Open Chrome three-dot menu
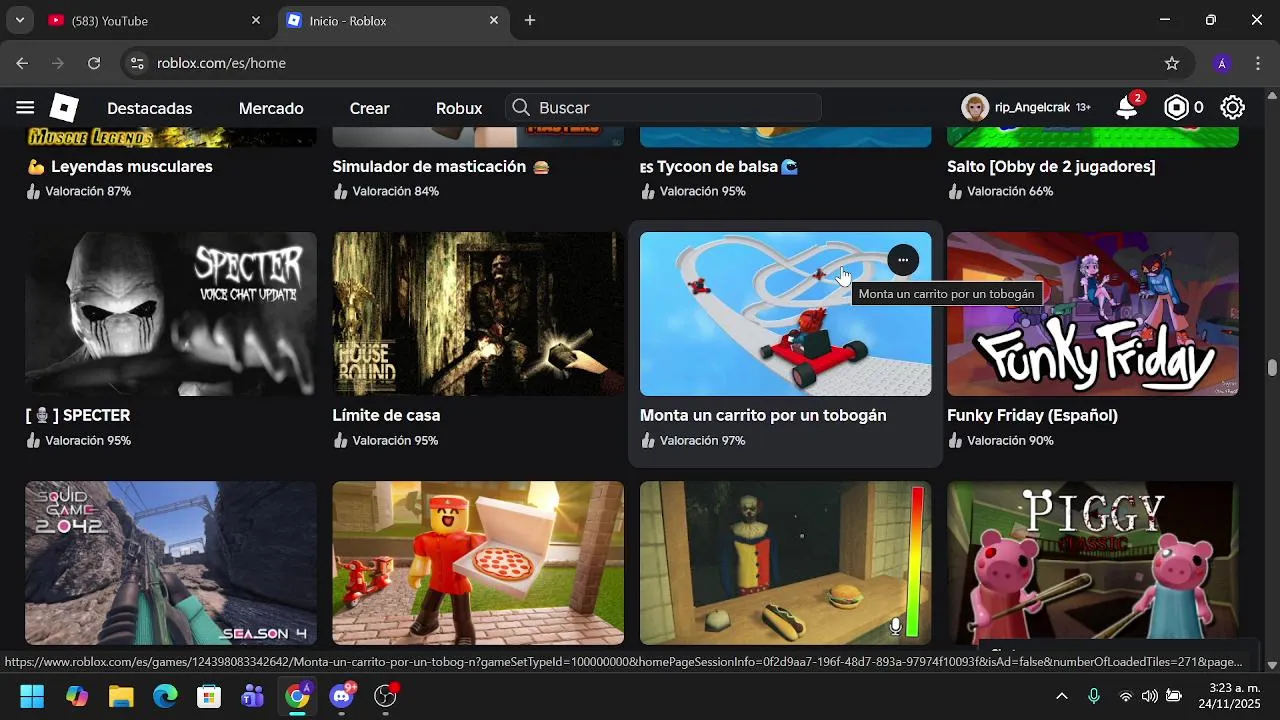 1258,63
